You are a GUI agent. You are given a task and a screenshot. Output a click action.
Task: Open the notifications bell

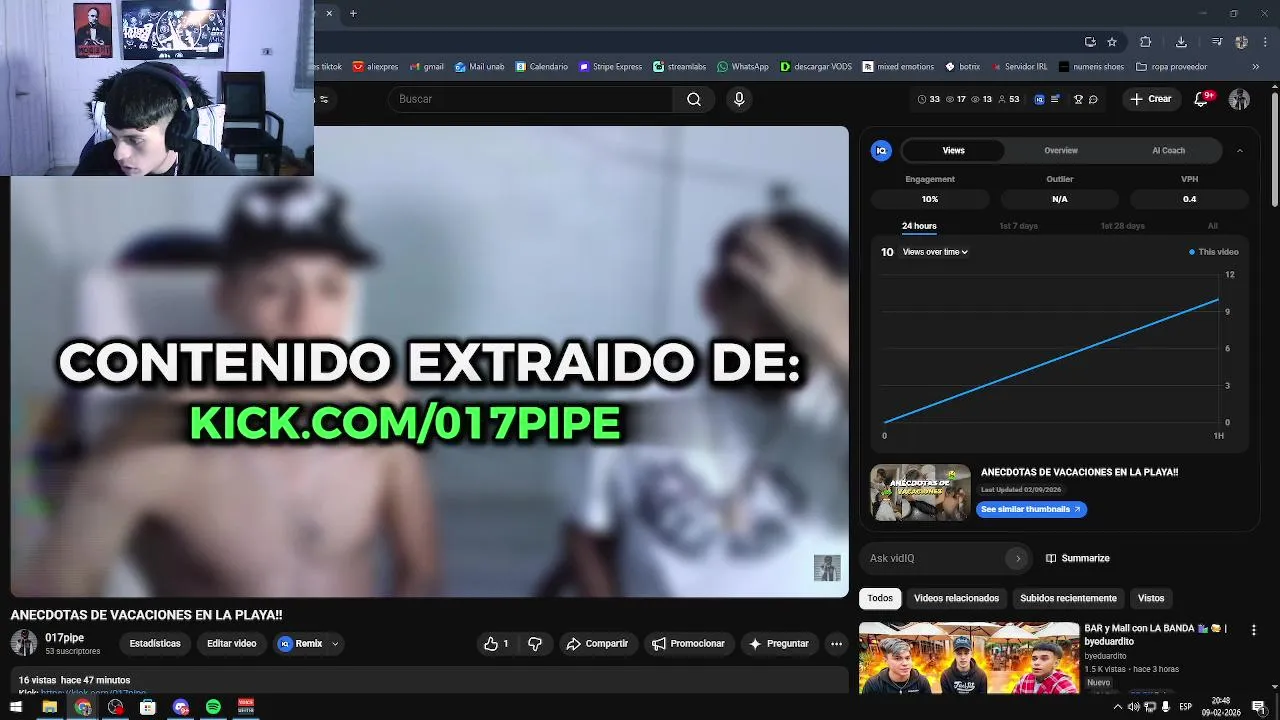click(x=1203, y=99)
